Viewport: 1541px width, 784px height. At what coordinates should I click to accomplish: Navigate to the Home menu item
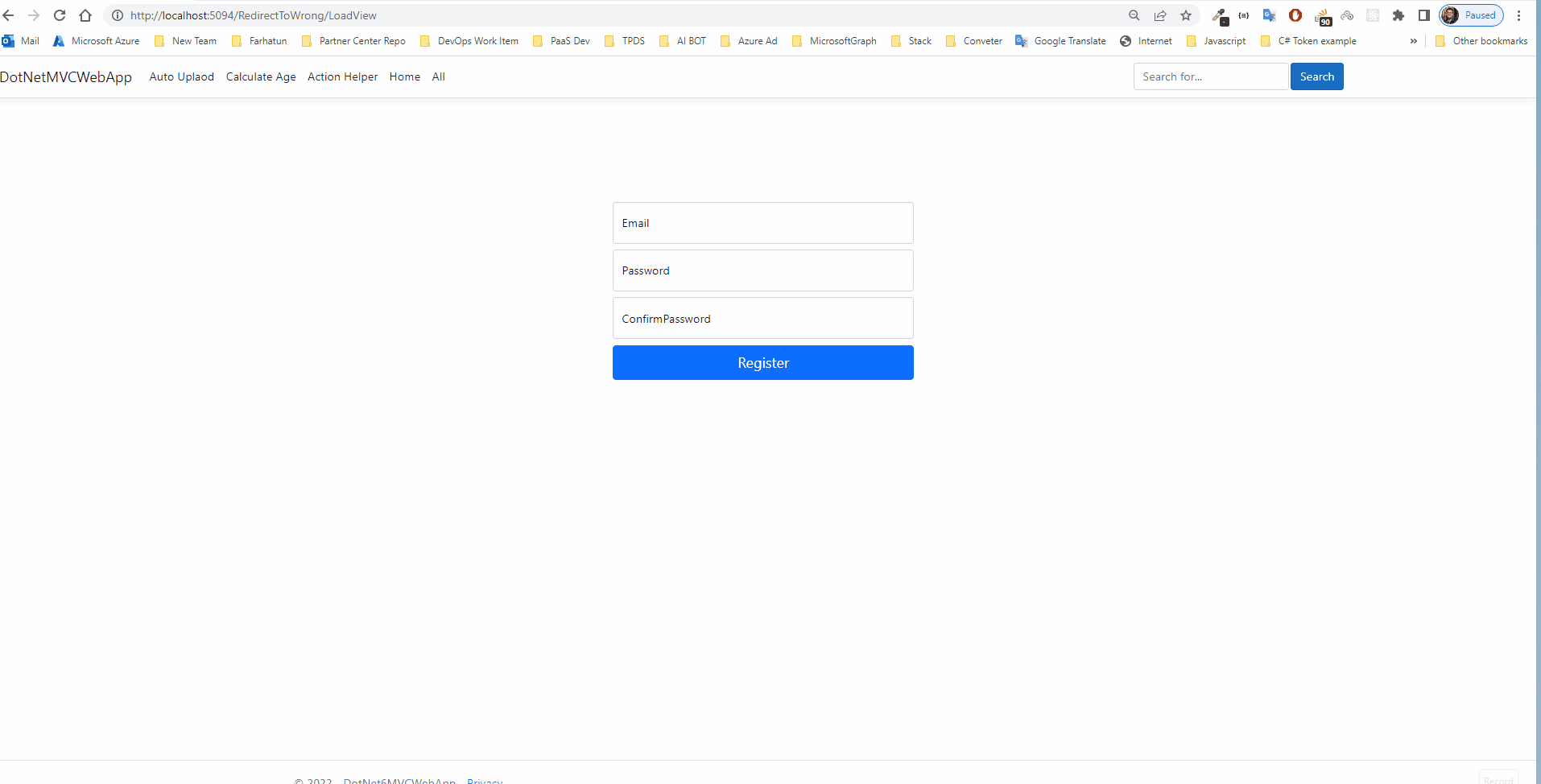(404, 76)
